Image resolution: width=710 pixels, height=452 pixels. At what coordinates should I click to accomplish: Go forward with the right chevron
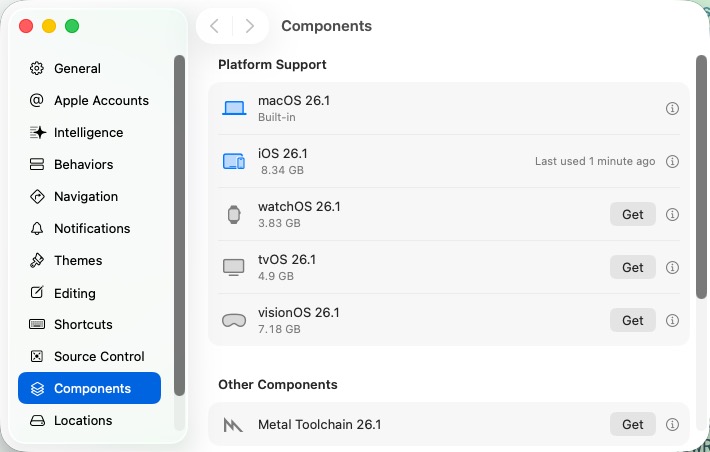pos(249,26)
